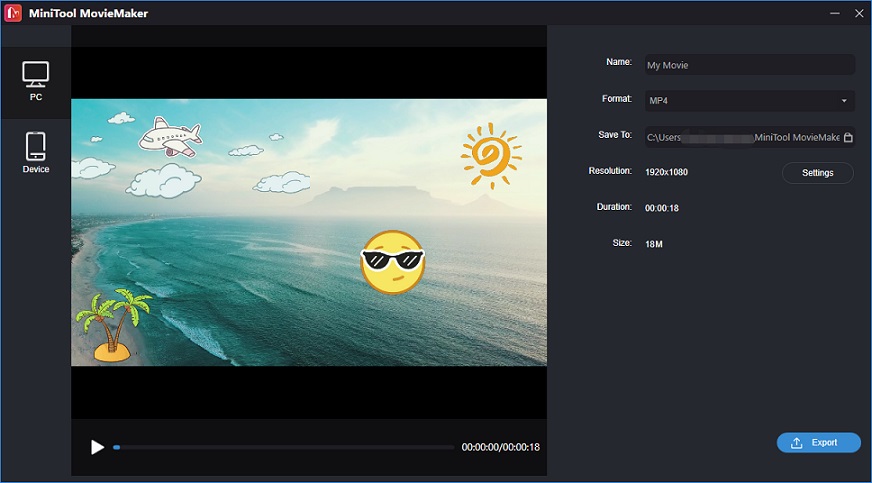Select the Device export phone icon
872x483 pixels.
tap(36, 146)
